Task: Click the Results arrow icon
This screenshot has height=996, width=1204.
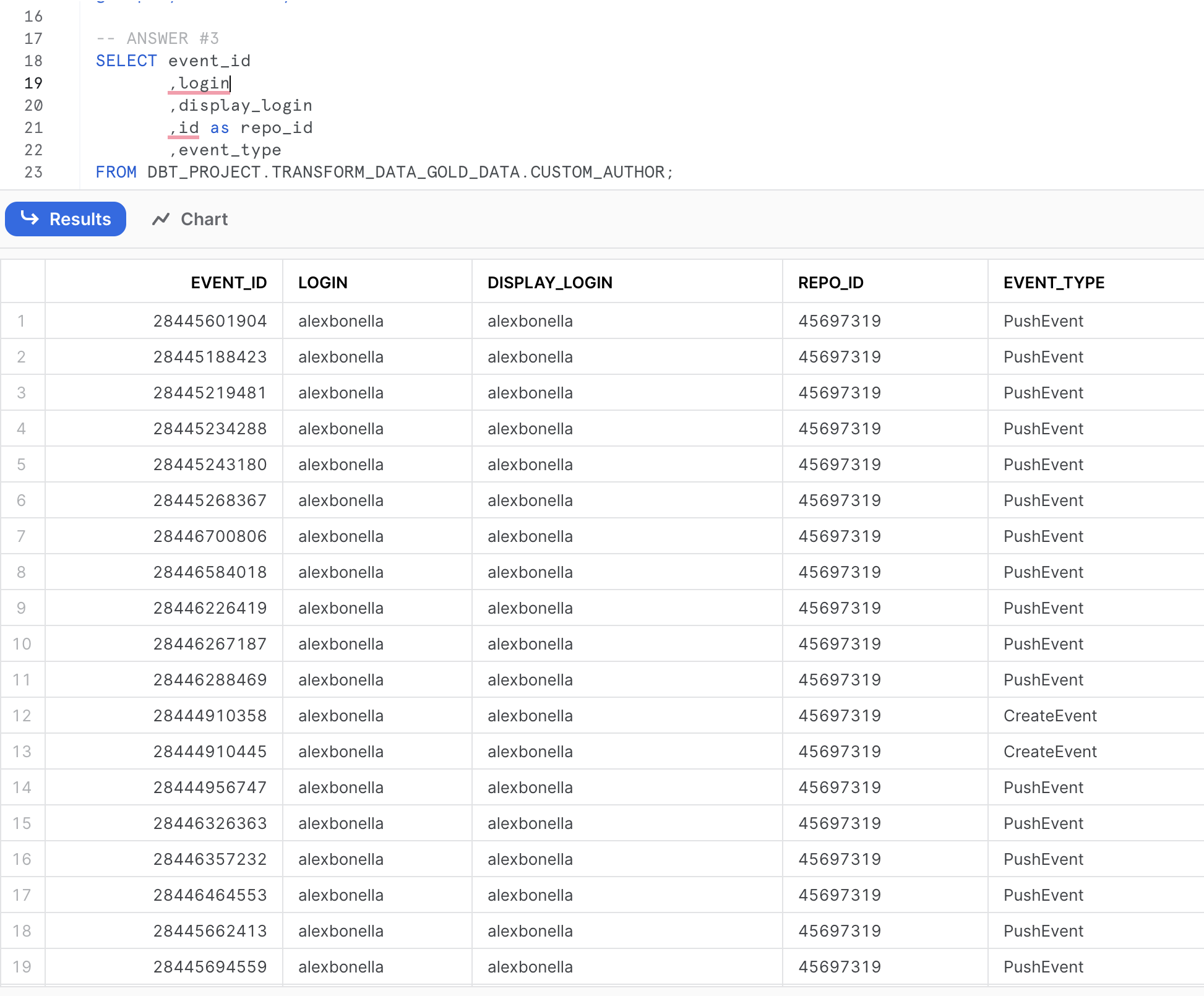Action: (30, 218)
